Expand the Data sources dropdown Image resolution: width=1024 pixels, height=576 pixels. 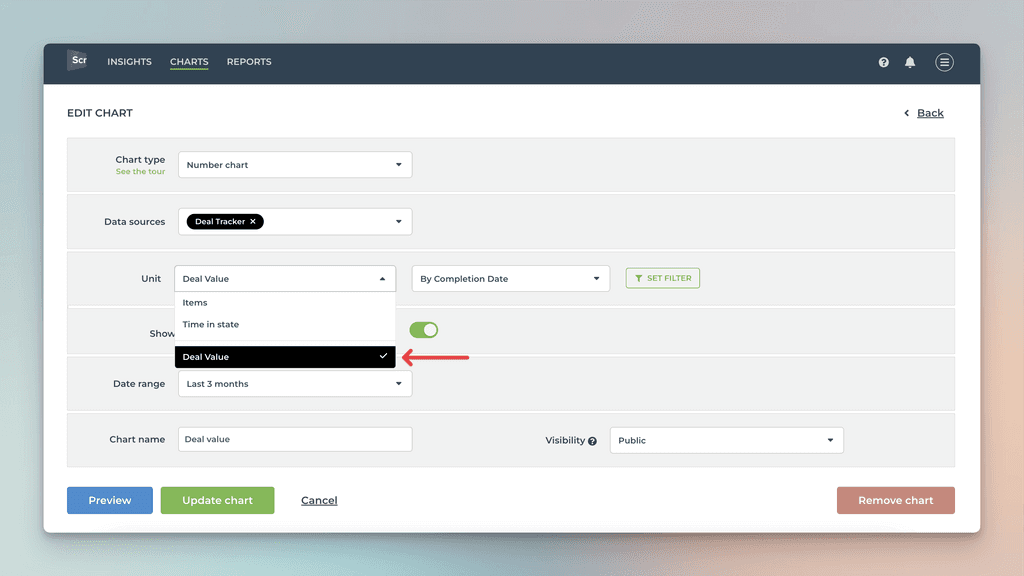click(x=398, y=221)
